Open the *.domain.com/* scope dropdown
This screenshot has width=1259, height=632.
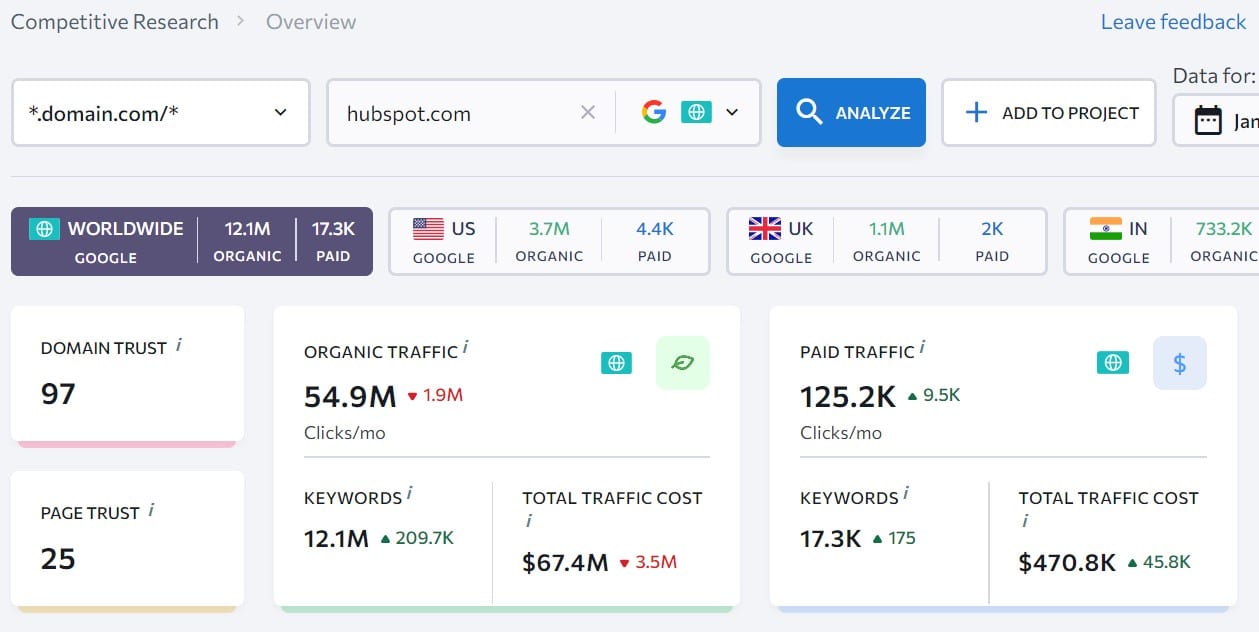(161, 113)
